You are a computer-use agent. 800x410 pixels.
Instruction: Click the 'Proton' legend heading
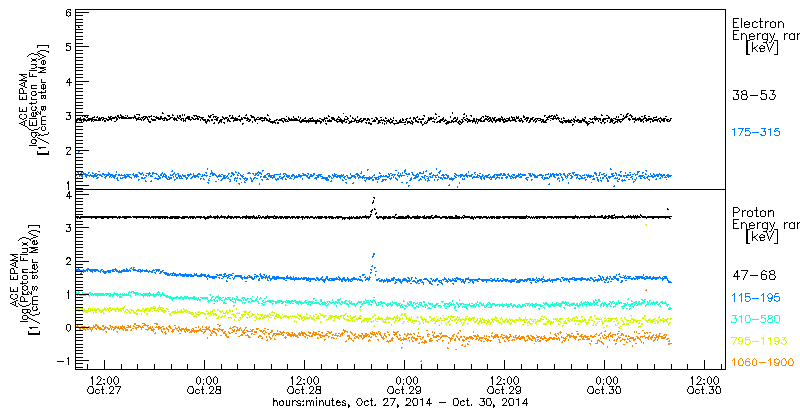point(753,213)
